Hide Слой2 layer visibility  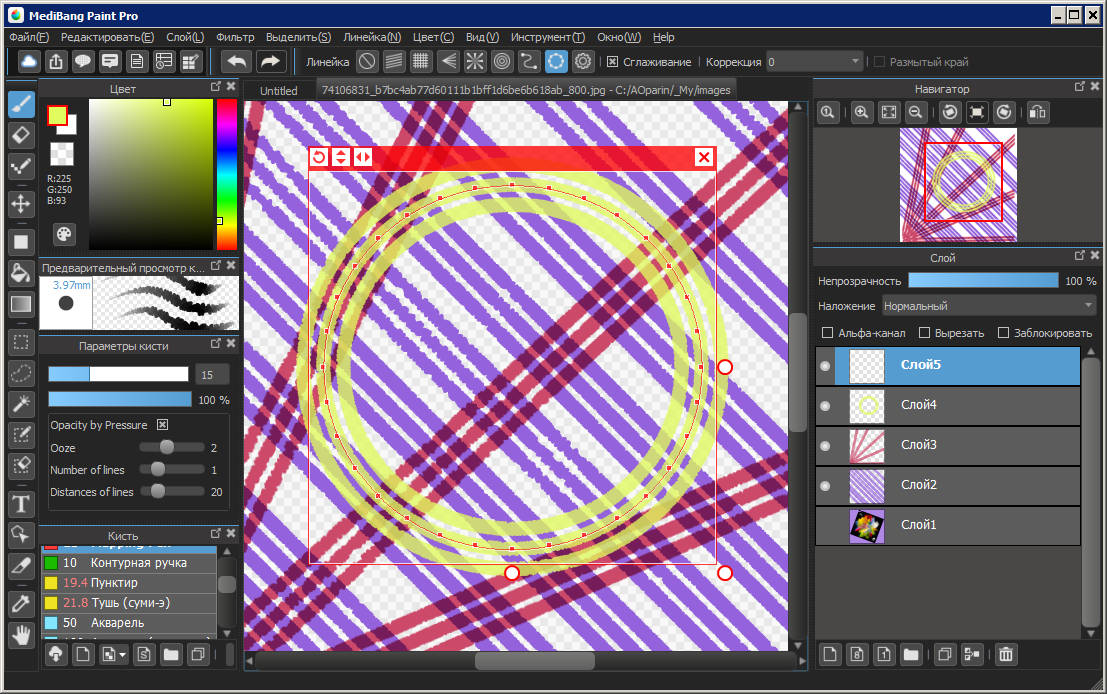coord(825,486)
